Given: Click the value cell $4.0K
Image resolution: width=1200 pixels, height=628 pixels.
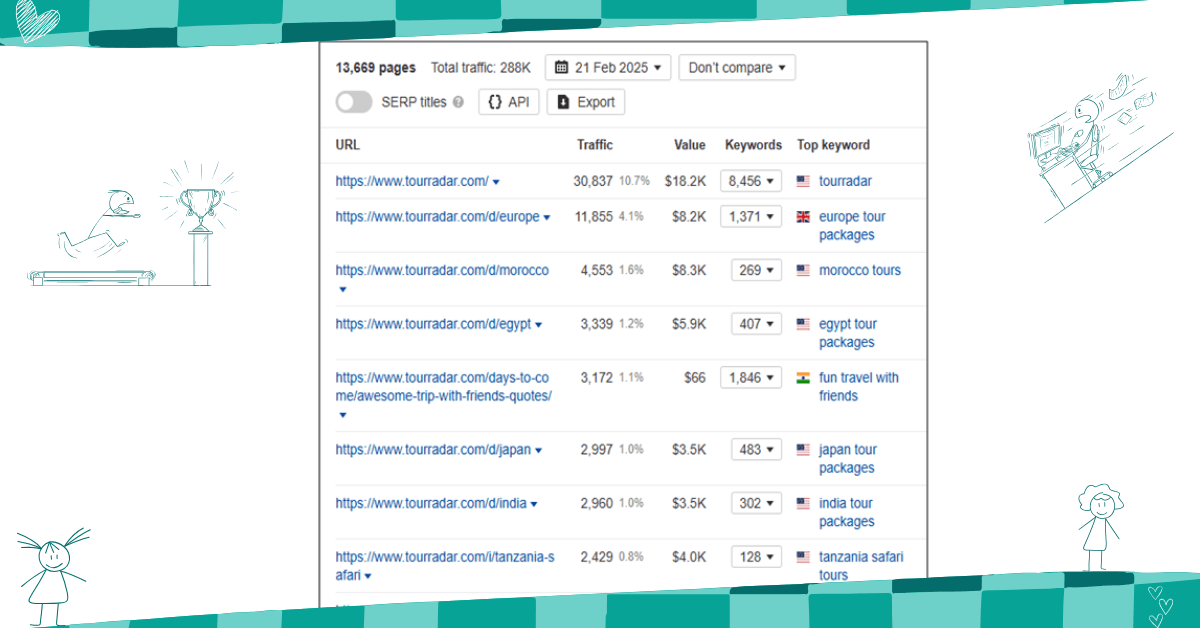Looking at the screenshot, I should point(689,557).
